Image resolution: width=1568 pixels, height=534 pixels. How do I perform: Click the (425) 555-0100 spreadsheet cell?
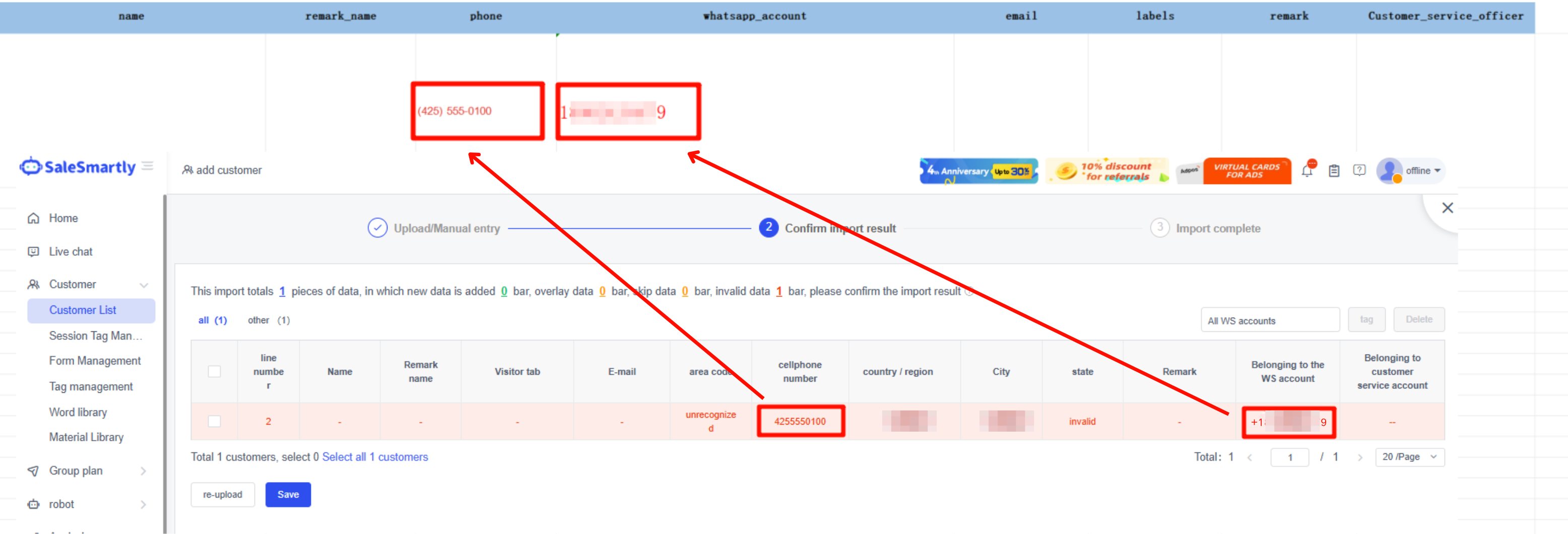tap(477, 111)
